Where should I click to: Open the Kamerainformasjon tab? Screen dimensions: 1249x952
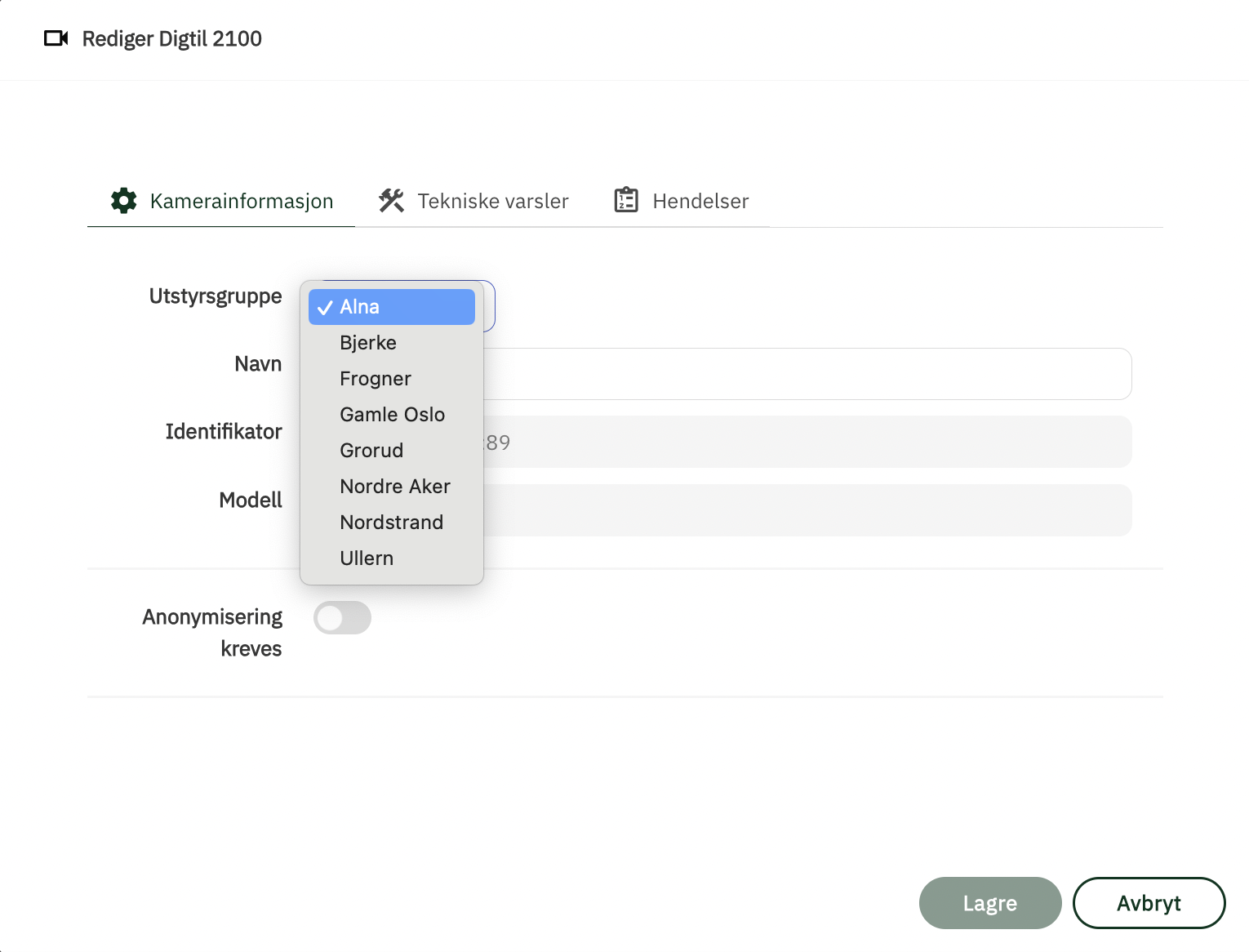point(221,201)
